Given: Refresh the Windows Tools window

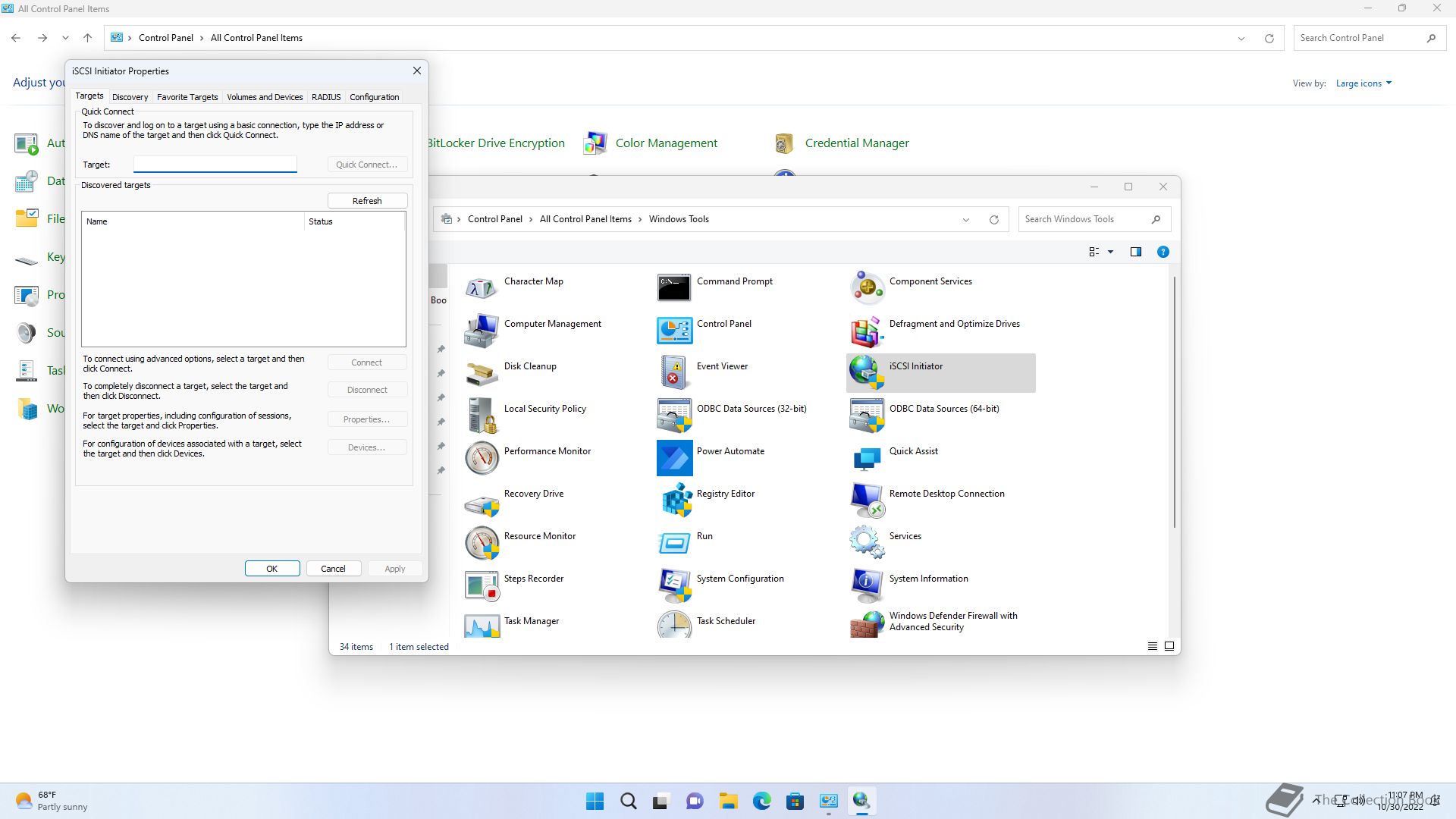Looking at the screenshot, I should point(994,220).
